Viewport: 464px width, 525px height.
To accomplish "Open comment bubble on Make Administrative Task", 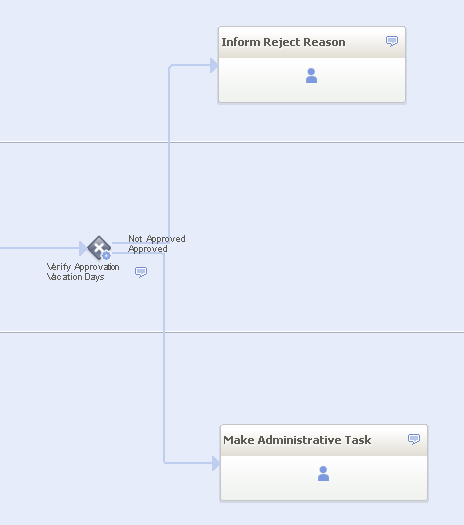I will [x=414, y=439].
